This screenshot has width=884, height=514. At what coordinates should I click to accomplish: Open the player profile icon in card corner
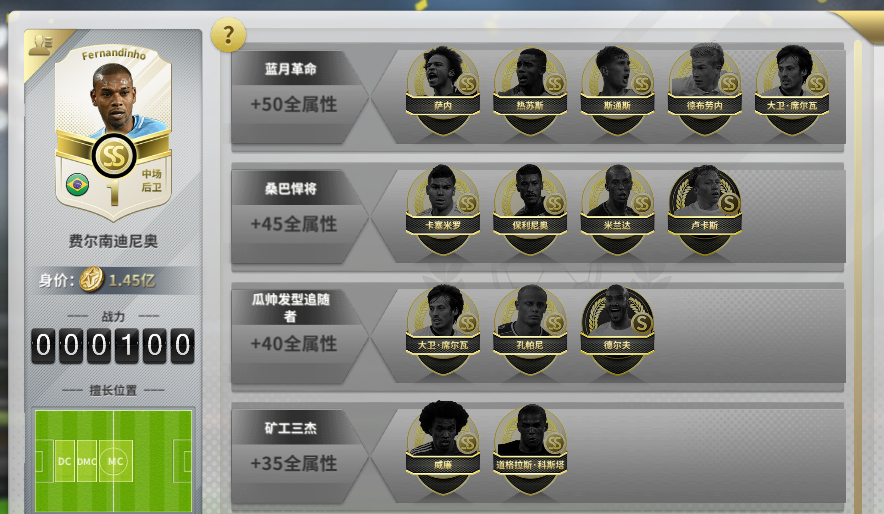(41, 45)
